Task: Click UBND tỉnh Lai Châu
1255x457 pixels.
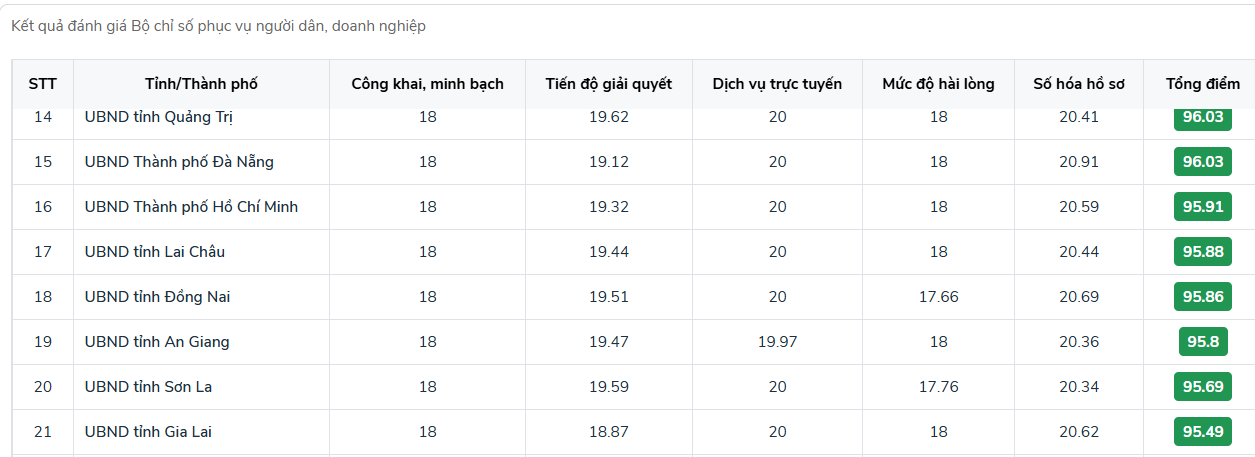Action: coord(155,252)
